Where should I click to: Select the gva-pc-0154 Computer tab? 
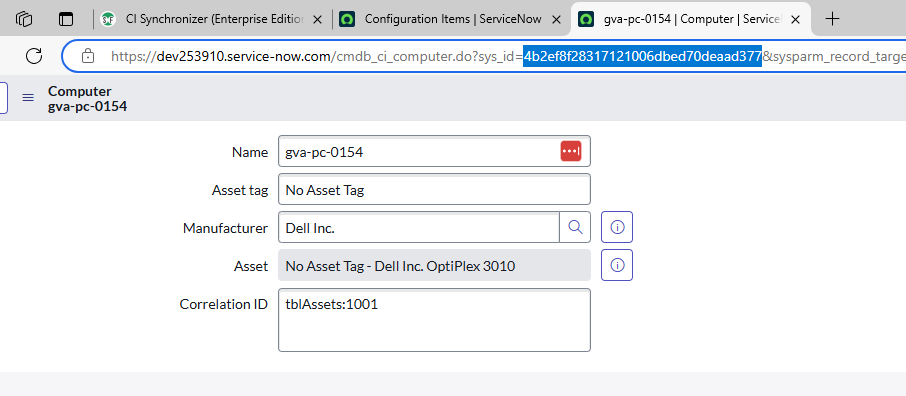pos(691,19)
